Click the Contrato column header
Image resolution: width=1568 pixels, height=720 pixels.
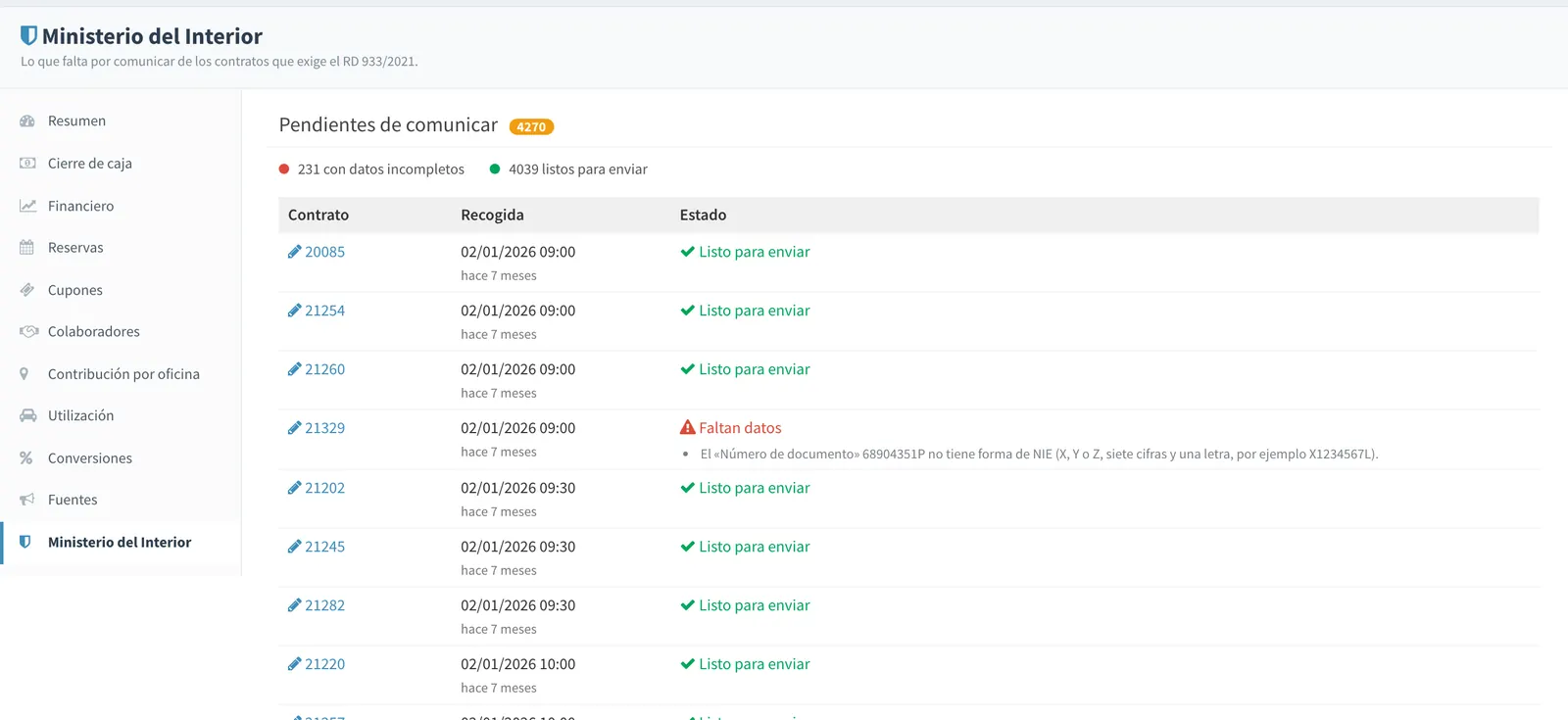coord(318,216)
